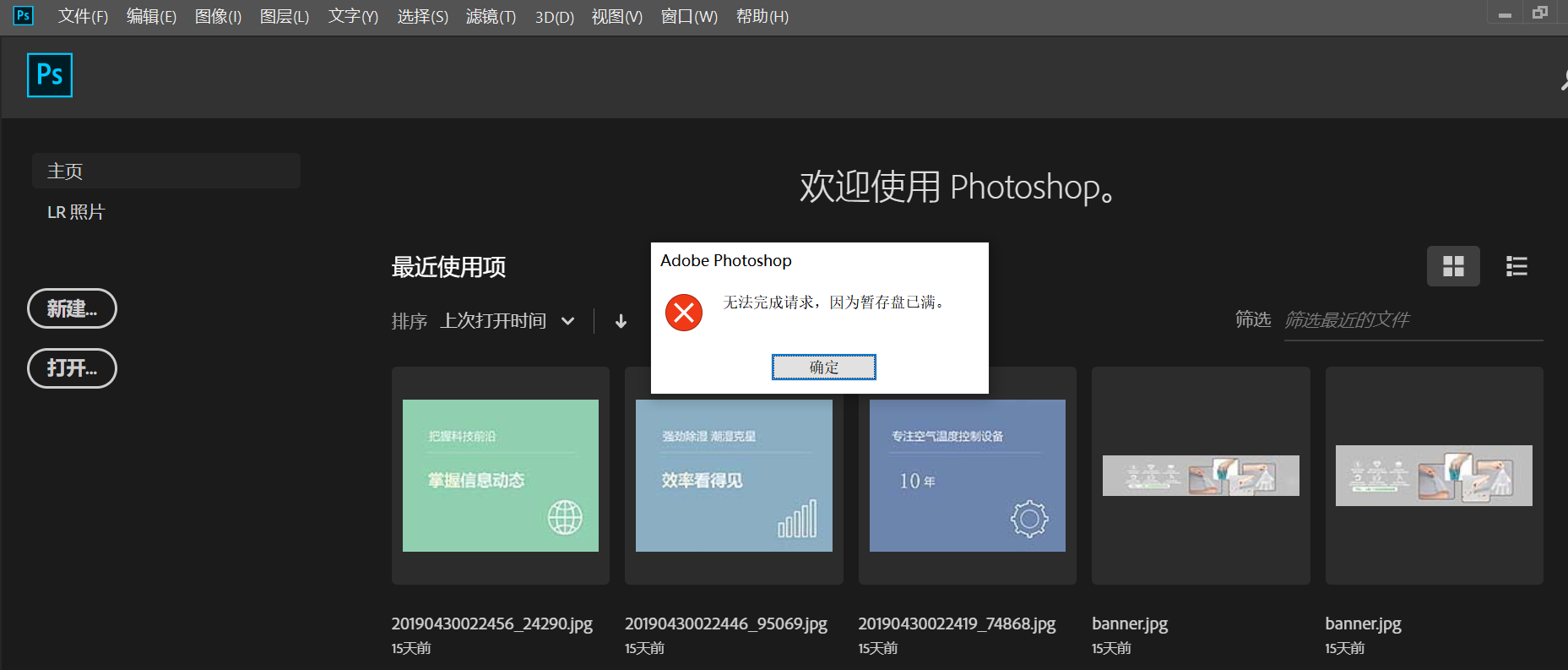Click file name 20190430022419_74868.jpg

click(x=957, y=624)
